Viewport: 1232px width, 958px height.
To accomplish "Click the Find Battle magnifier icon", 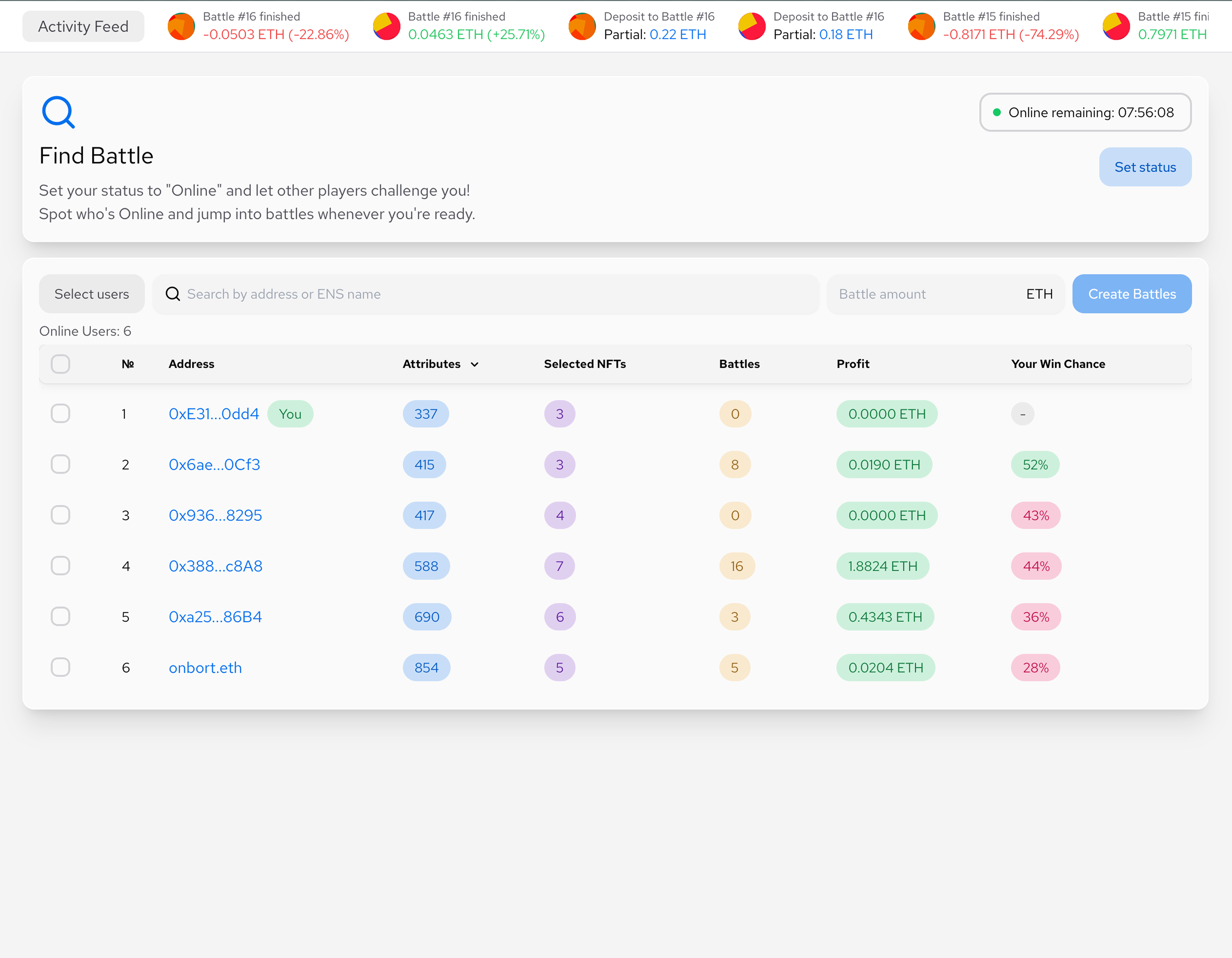I will (x=58, y=112).
